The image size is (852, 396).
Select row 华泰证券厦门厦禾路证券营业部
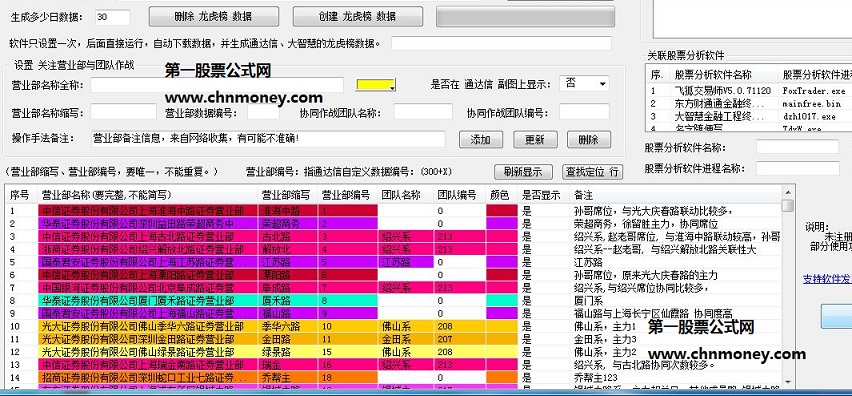click(x=394, y=300)
